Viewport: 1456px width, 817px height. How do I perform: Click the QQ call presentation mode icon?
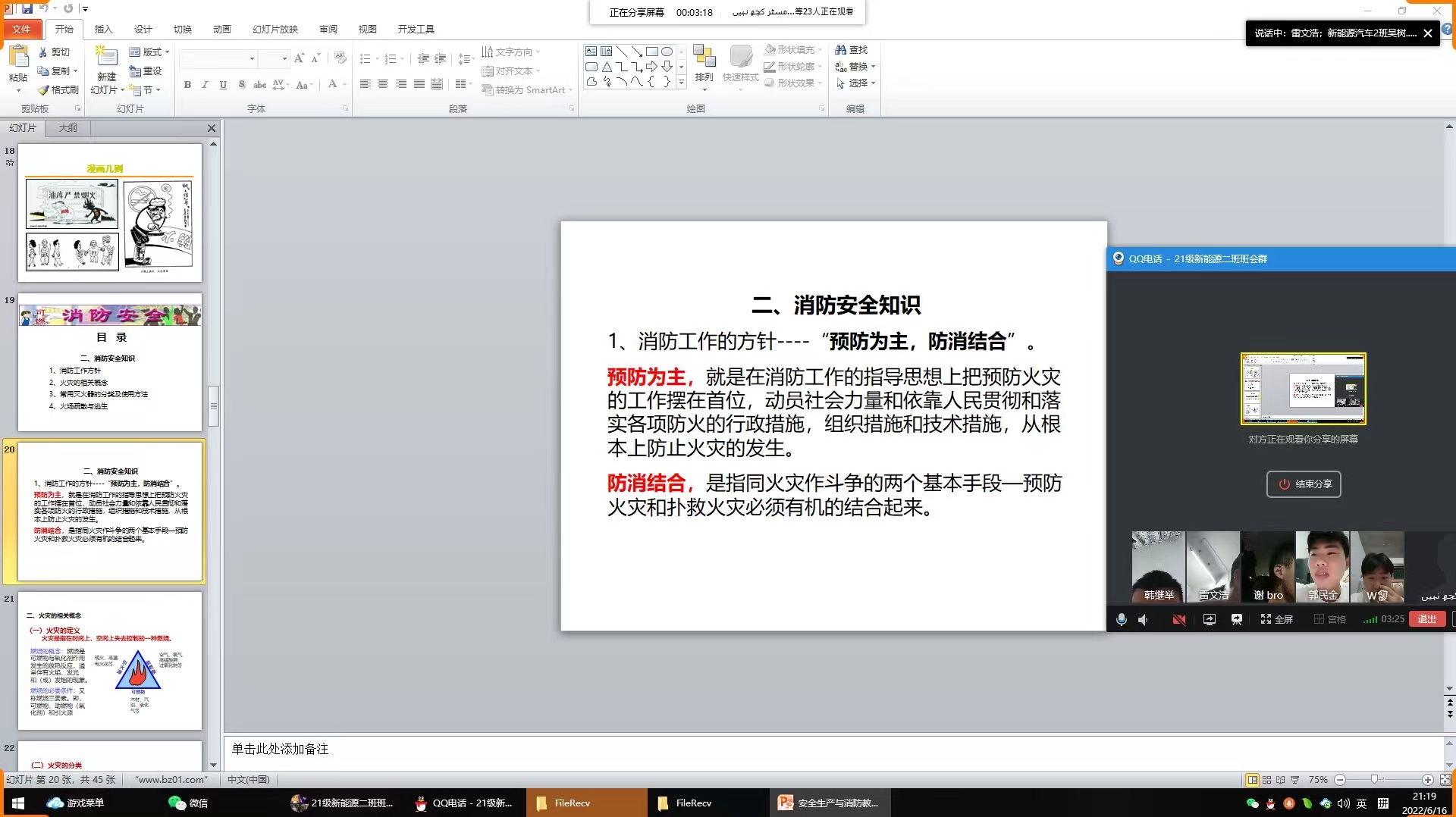point(1237,619)
